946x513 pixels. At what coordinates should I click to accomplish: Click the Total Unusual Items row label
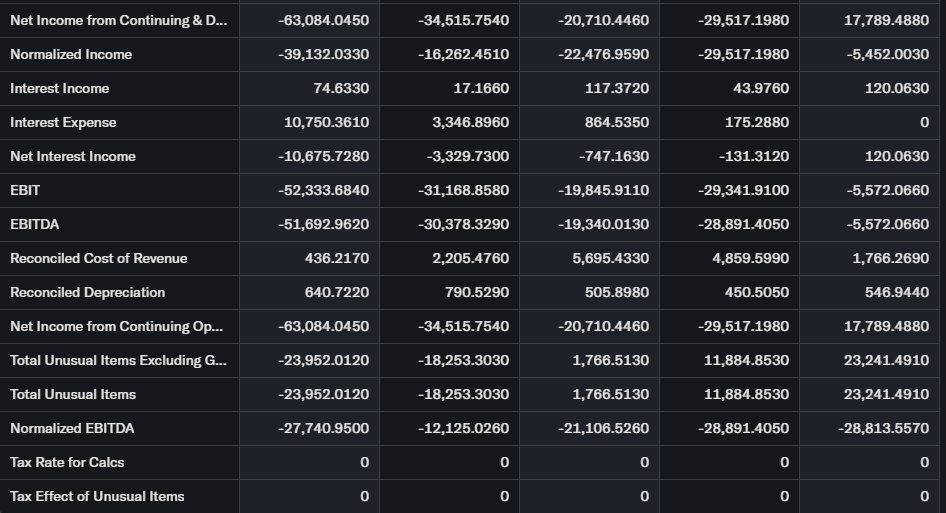(x=73, y=394)
